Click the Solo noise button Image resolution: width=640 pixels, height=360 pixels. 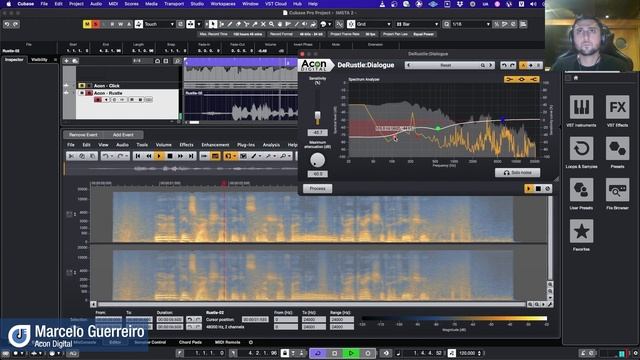518,173
